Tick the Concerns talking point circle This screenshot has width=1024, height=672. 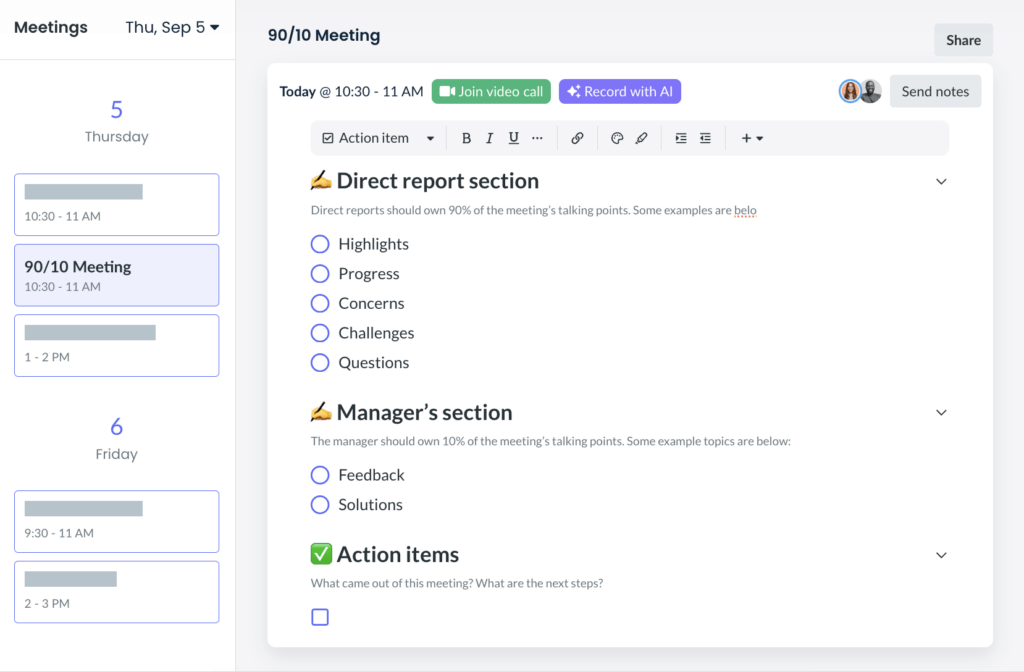[x=320, y=303]
